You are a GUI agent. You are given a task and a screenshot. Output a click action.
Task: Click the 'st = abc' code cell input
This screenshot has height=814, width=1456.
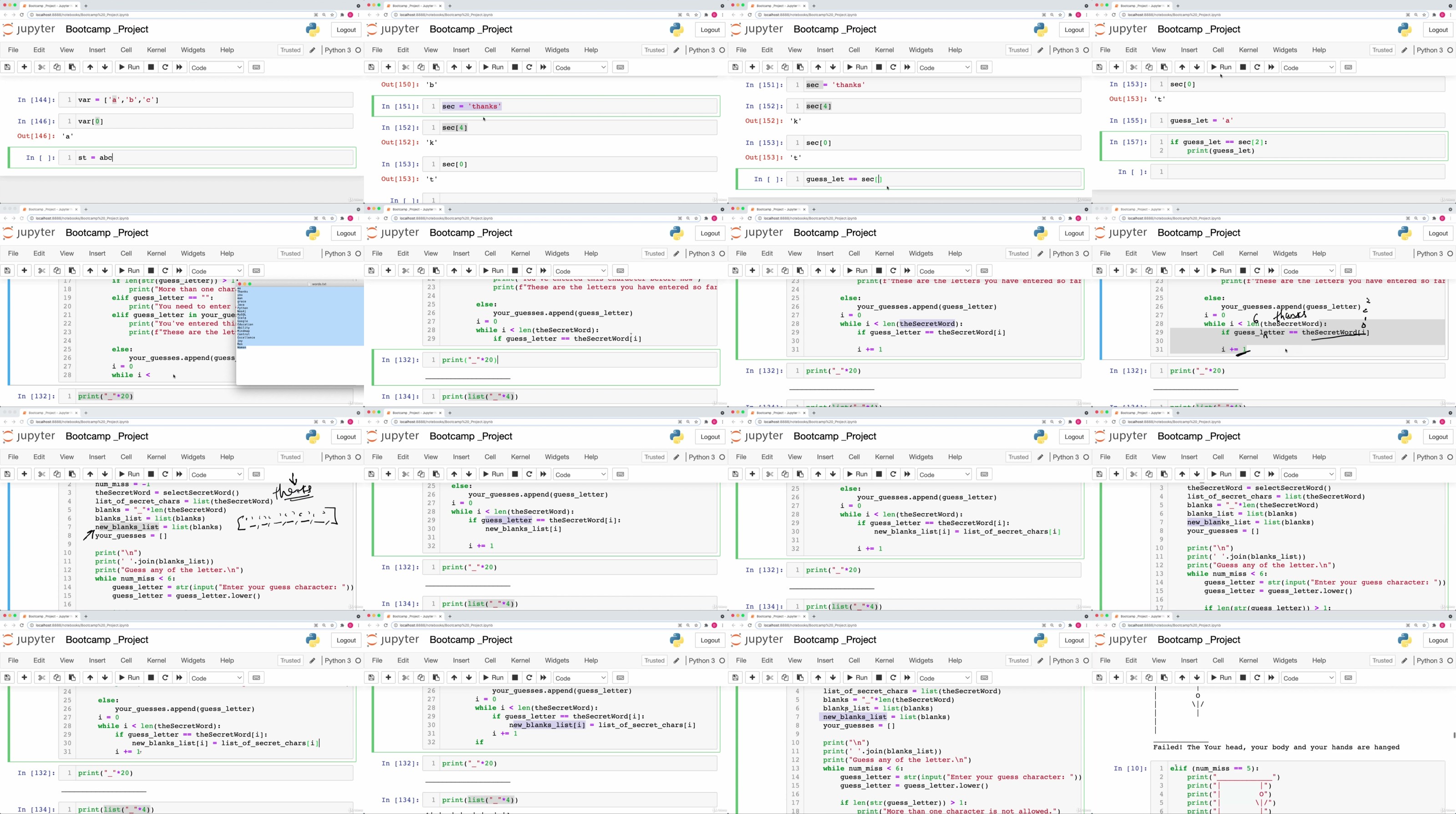(x=215, y=157)
